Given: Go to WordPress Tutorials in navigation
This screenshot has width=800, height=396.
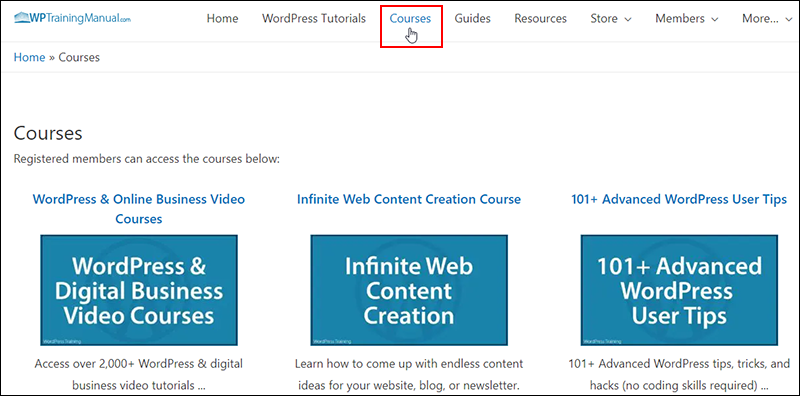Looking at the screenshot, I should coord(314,19).
